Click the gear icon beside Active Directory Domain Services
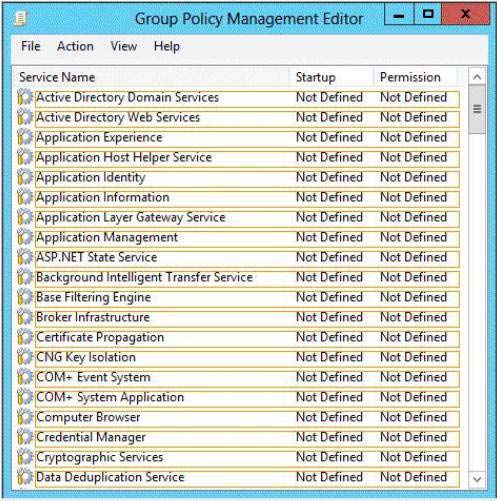 25,97
